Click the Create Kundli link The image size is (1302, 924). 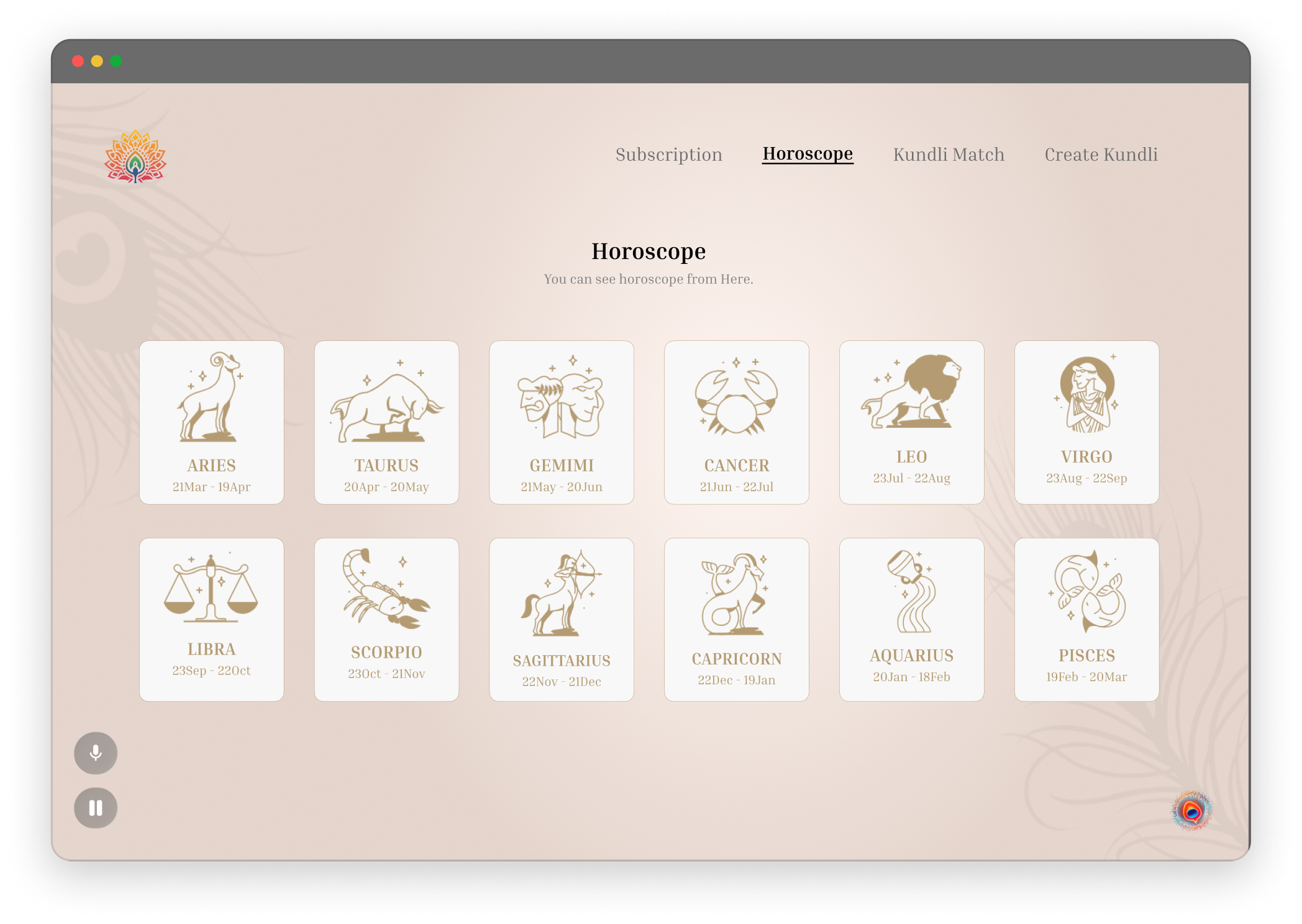(x=1101, y=155)
